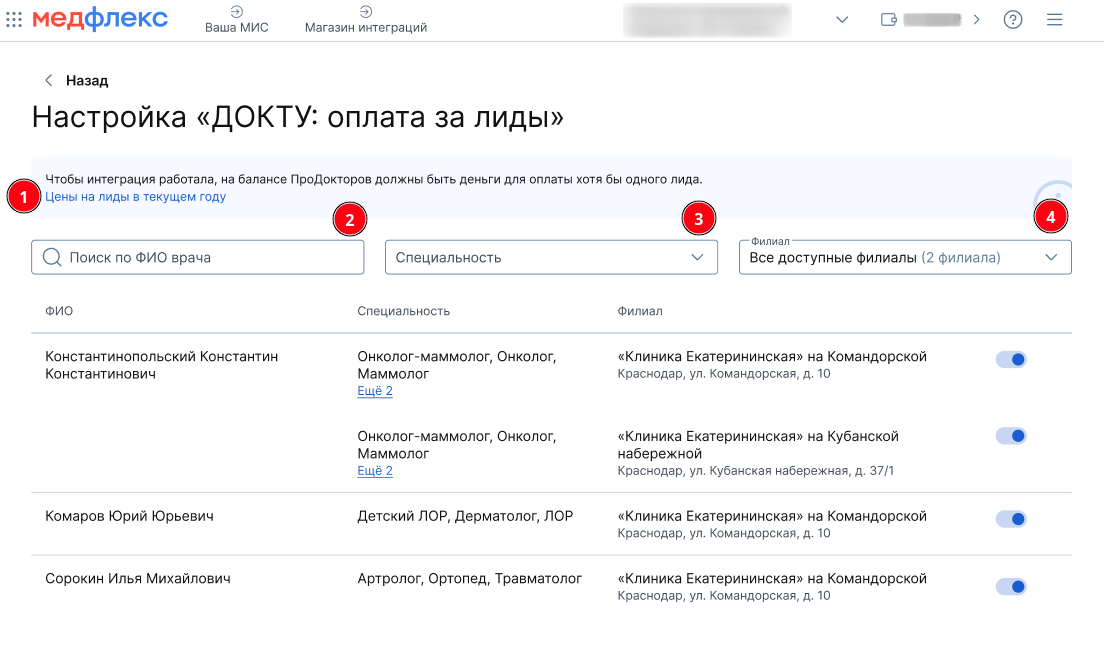Go to Ваша МИС section
The height and width of the screenshot is (659, 1104).
click(237, 20)
